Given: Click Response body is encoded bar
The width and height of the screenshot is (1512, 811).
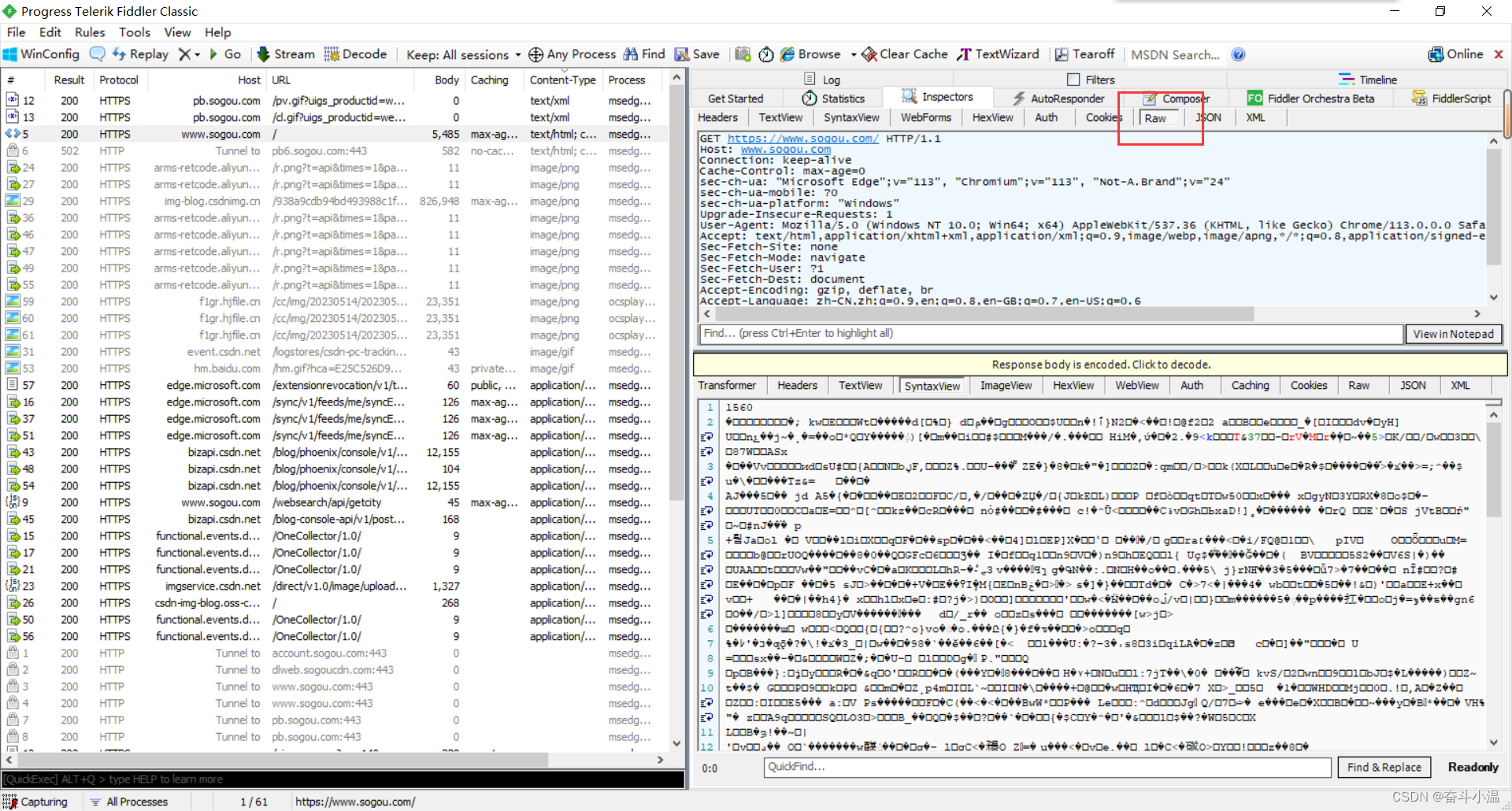Looking at the screenshot, I should pos(1100,365).
